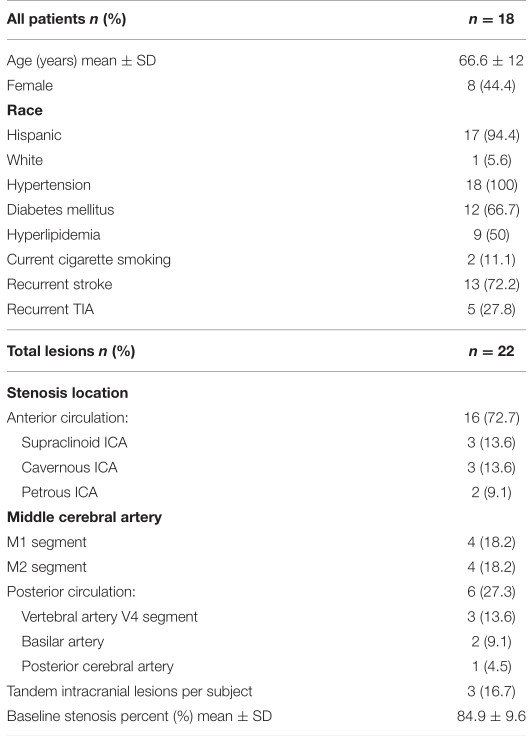Select the Female value 8 (44.4)
Screen dimensions: 532x736
(491, 85)
